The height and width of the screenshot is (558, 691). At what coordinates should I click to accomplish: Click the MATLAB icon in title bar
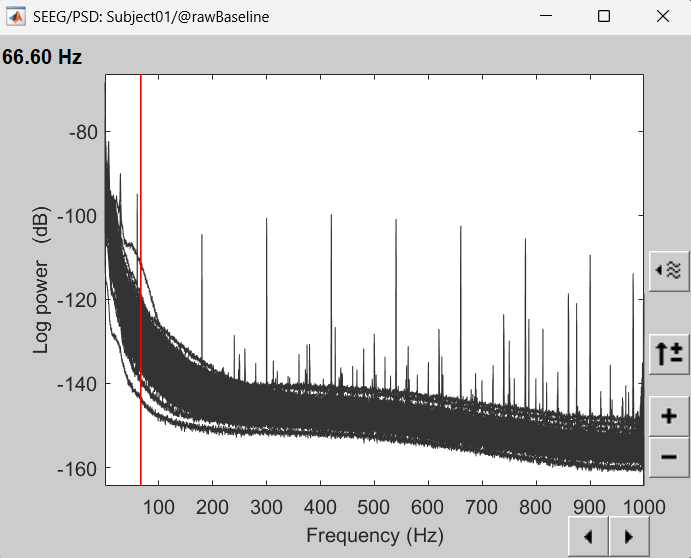(x=17, y=17)
